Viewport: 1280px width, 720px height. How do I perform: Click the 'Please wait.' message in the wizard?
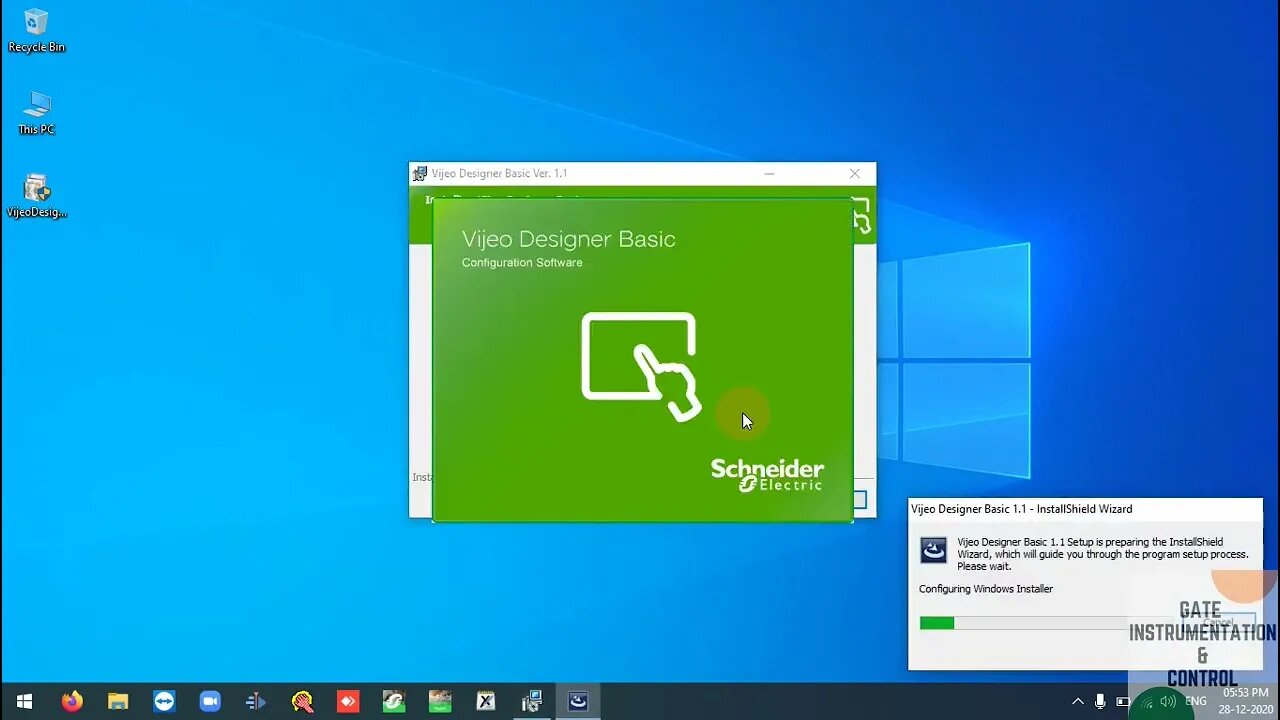[x=984, y=566]
